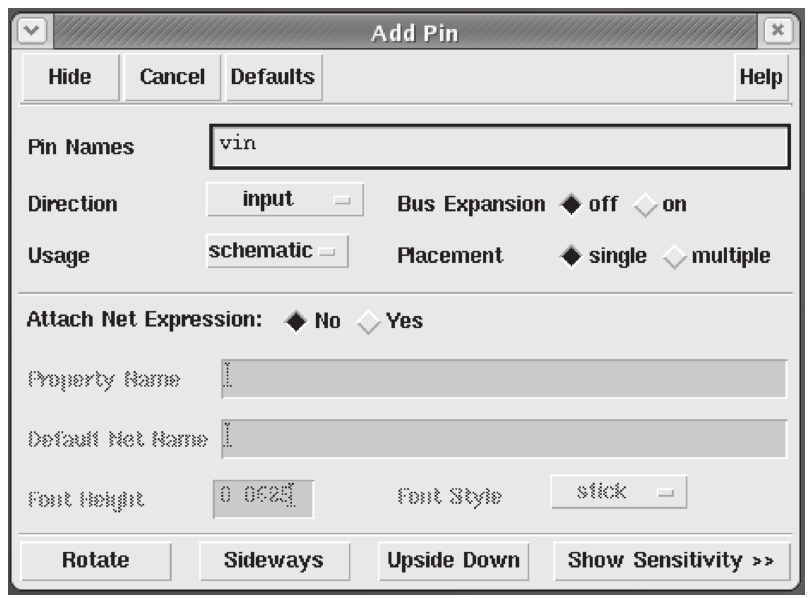Expand Show Sensitivity options
This screenshot has height=598, width=809.
671,561
